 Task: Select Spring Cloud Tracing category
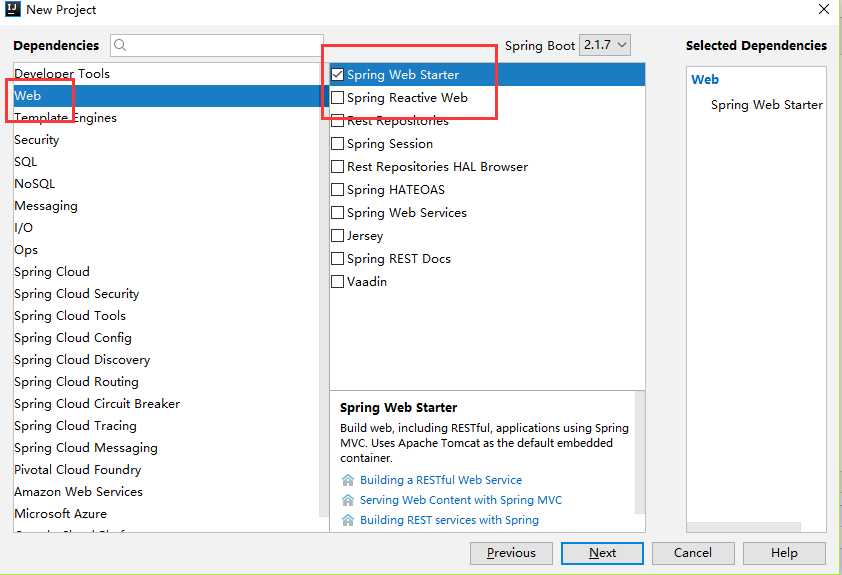(x=166, y=426)
